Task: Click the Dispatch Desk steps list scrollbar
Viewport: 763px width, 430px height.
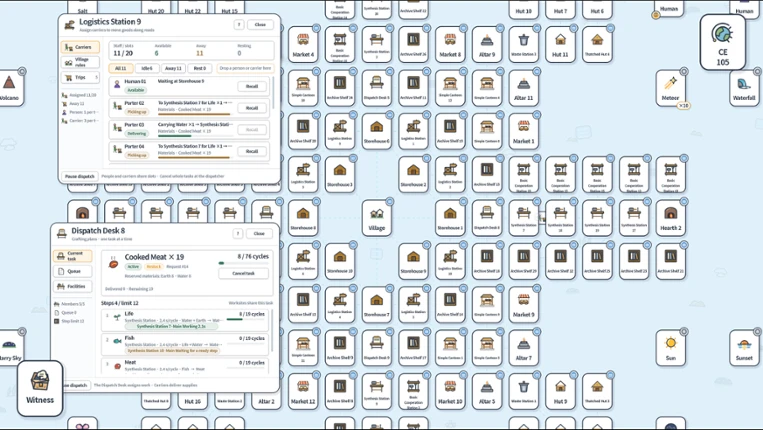Action: pos(272,331)
